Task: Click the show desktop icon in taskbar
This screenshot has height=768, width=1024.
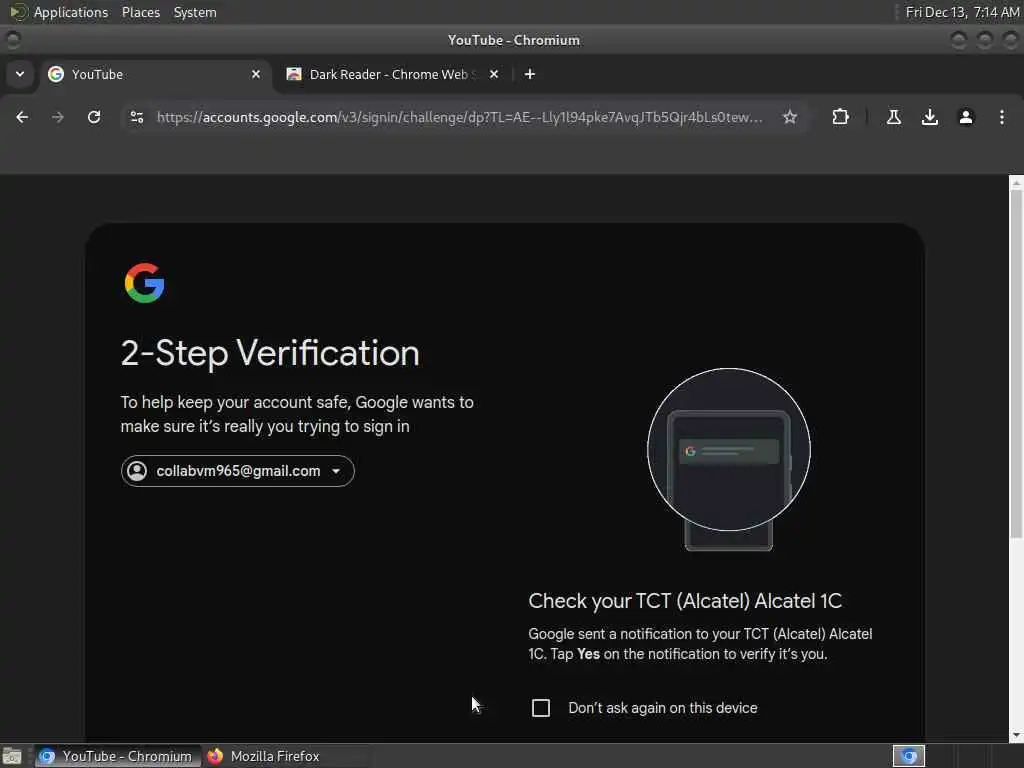Action: [x=12, y=756]
